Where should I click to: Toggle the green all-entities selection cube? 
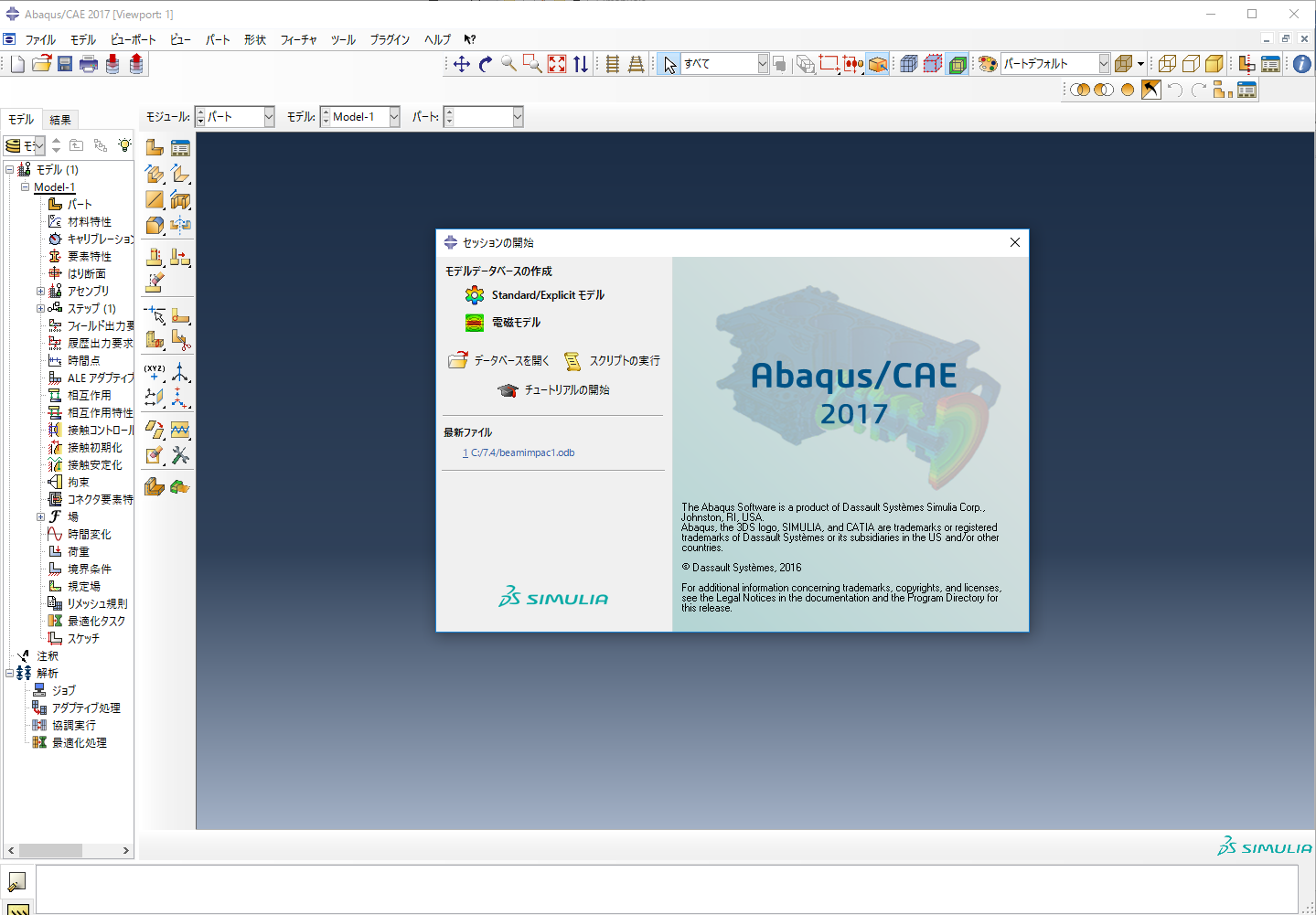point(958,64)
